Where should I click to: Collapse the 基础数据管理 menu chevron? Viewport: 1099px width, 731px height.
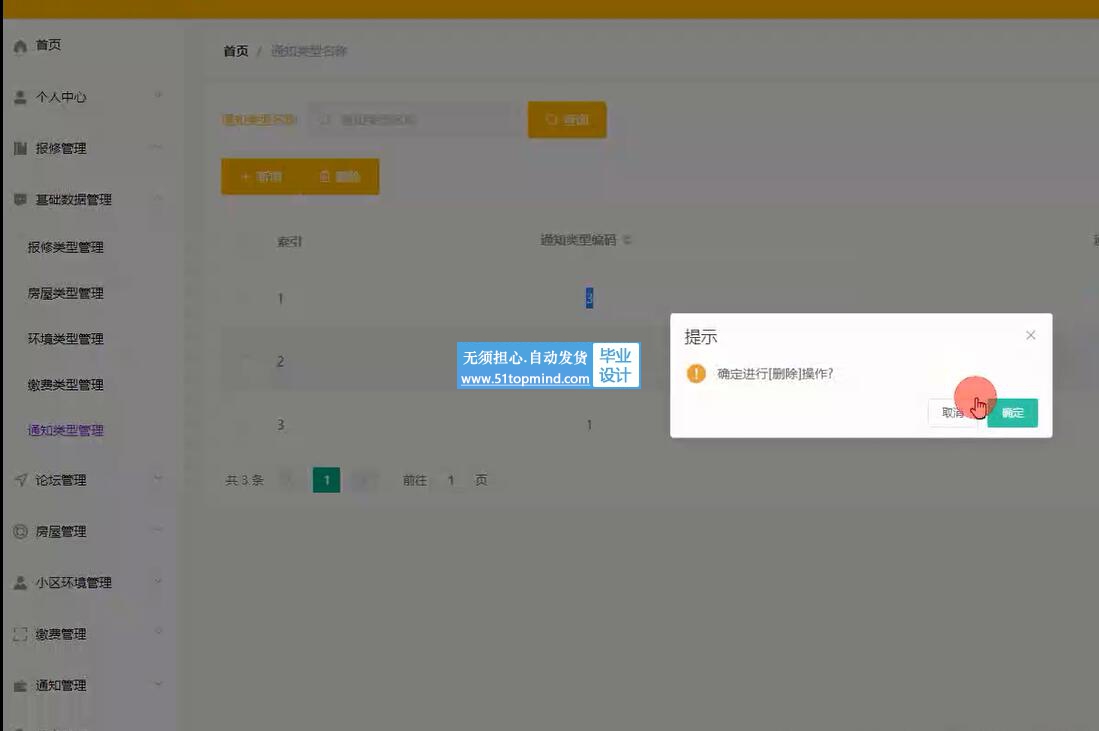[x=158, y=198]
